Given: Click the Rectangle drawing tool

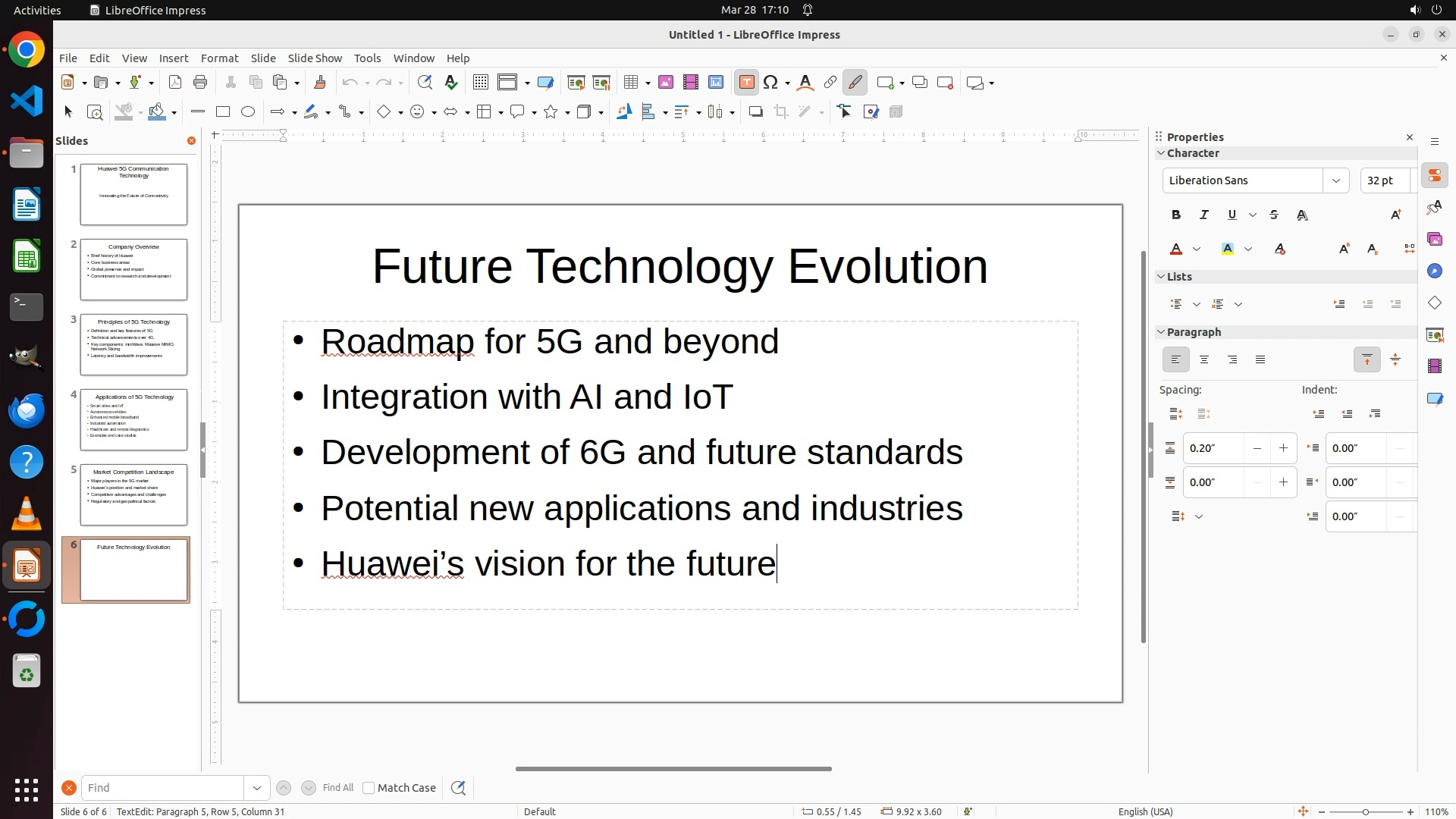Looking at the screenshot, I should [x=223, y=112].
